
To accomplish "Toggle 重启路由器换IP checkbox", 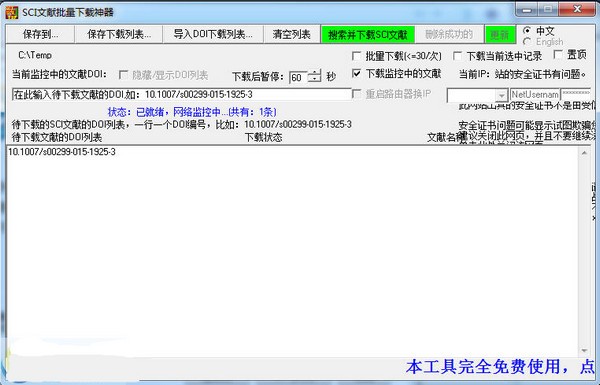I will pyautogui.click(x=356, y=94).
